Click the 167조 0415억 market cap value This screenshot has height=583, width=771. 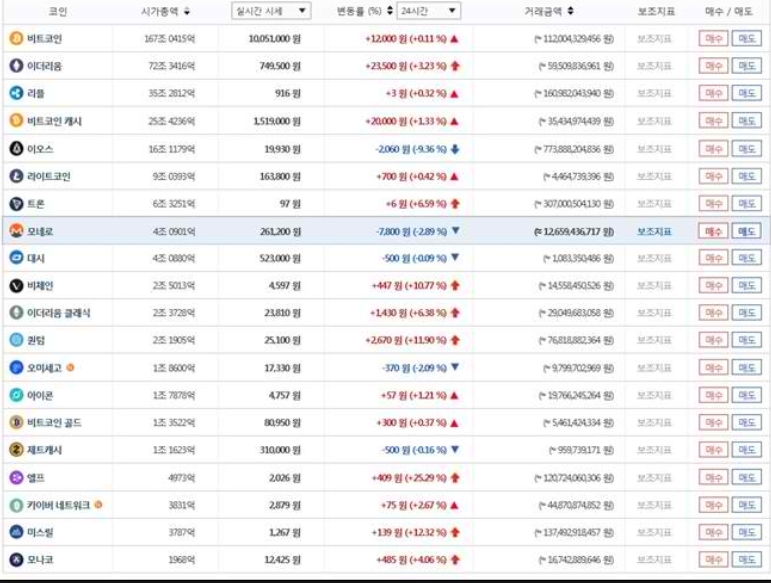click(170, 39)
